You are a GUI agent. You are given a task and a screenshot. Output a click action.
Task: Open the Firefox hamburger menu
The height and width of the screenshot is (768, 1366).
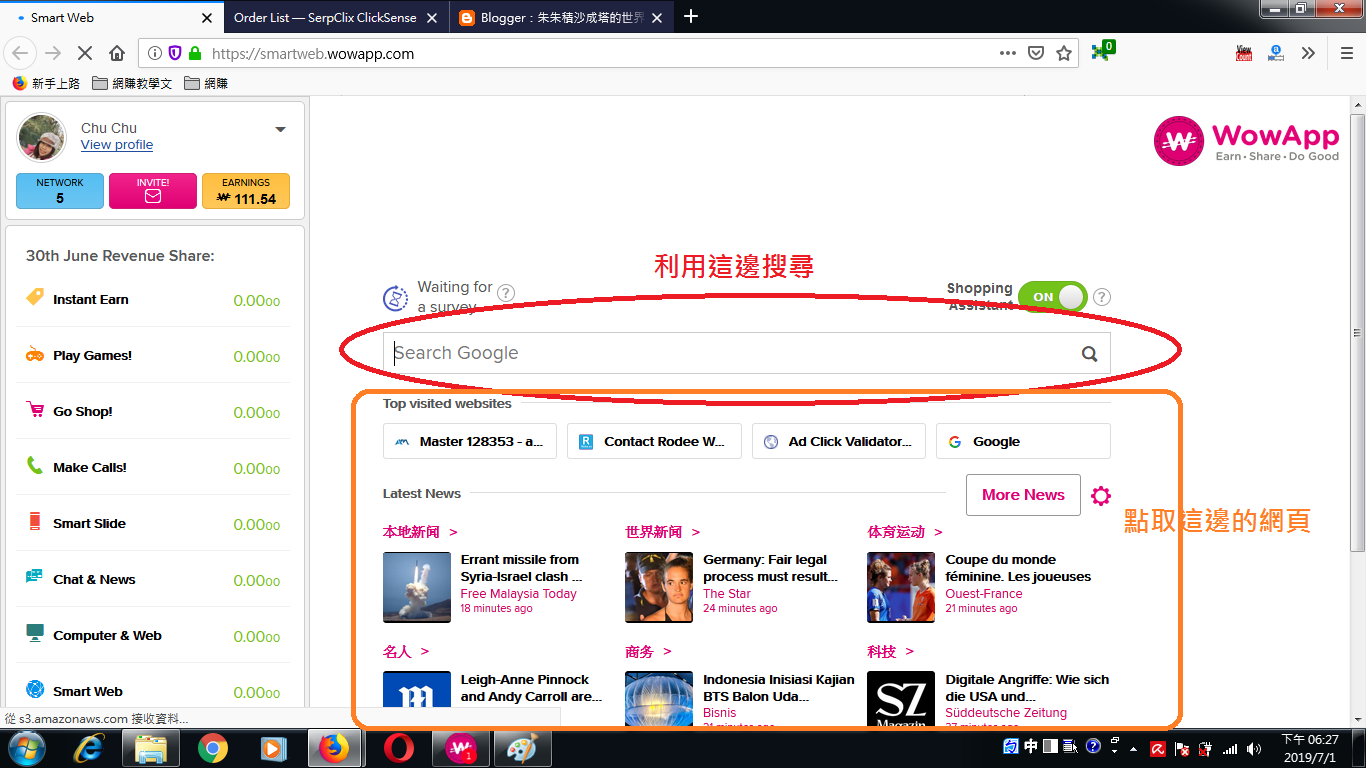[x=1346, y=54]
